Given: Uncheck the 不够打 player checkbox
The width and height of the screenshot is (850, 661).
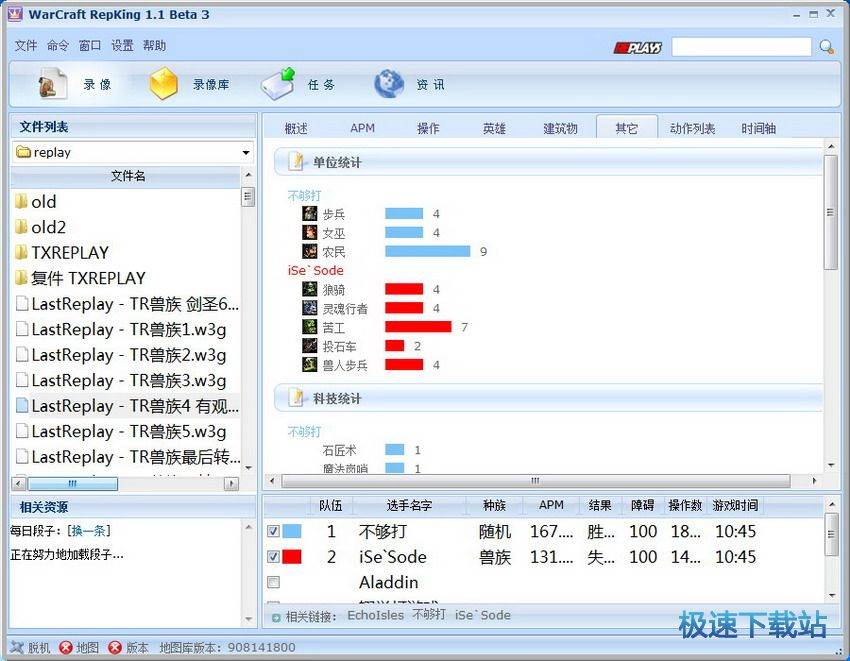Looking at the screenshot, I should [x=273, y=532].
